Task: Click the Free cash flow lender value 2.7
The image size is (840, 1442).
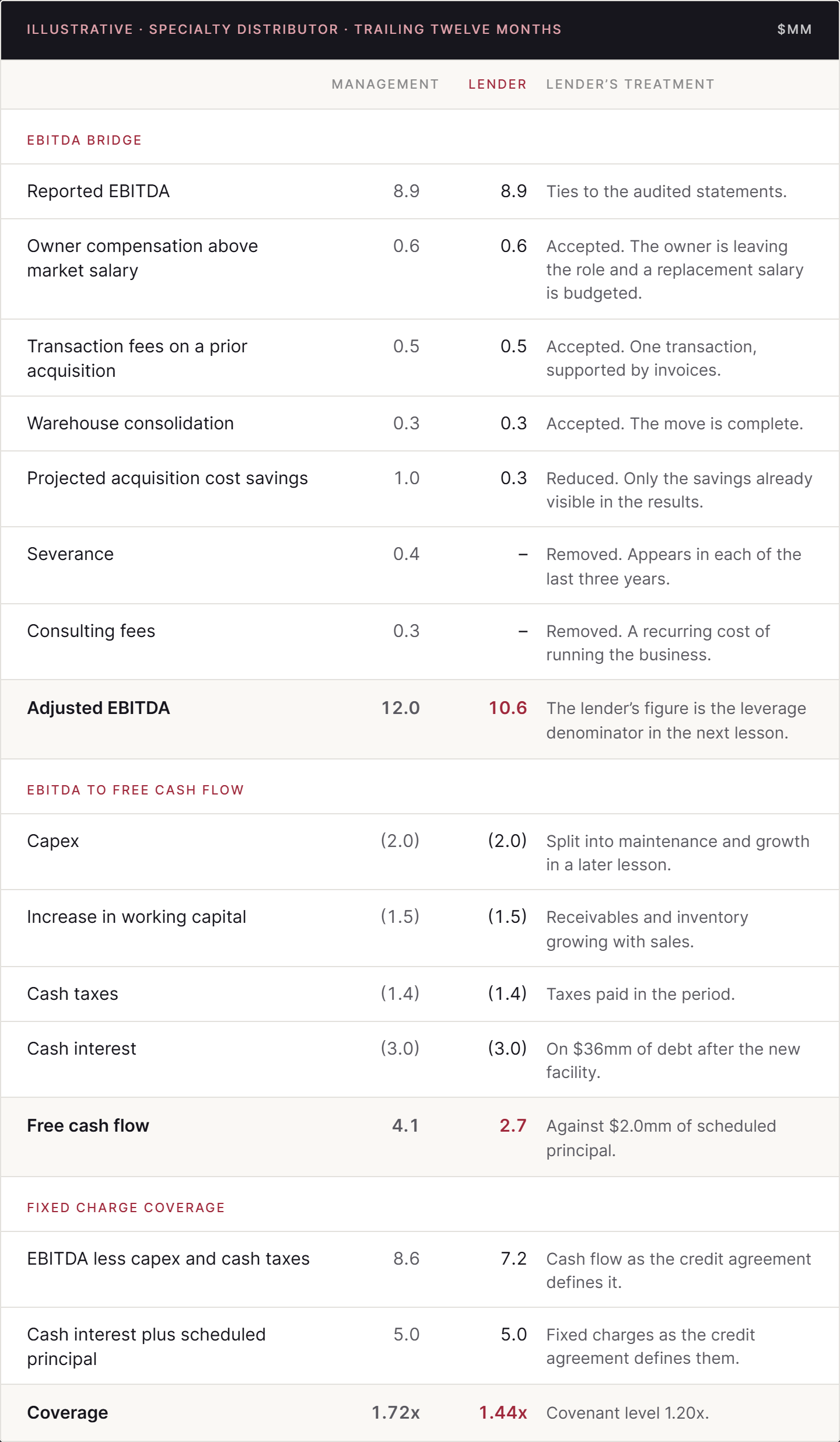Action: pos(513,1126)
